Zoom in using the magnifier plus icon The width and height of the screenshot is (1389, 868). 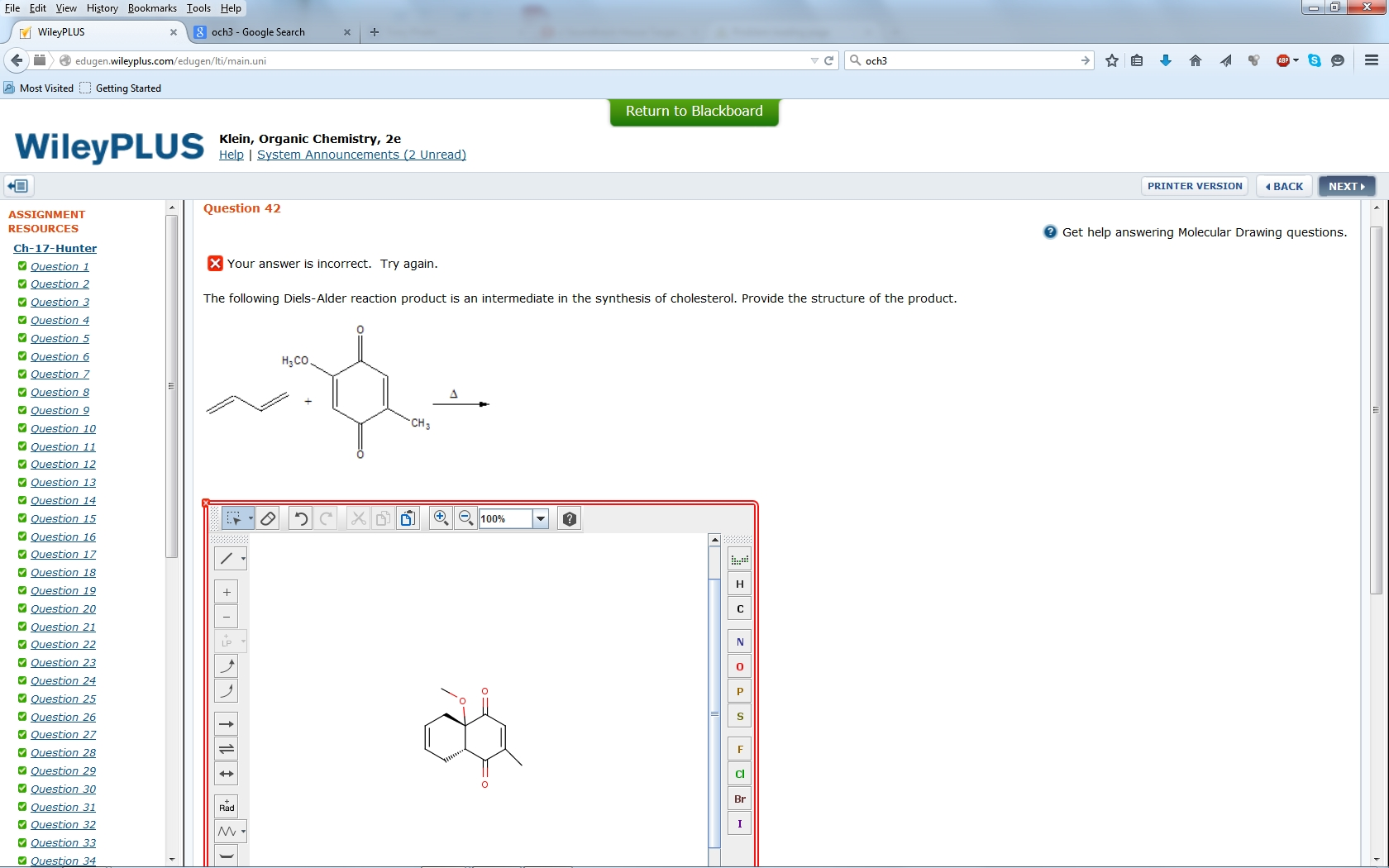[441, 518]
